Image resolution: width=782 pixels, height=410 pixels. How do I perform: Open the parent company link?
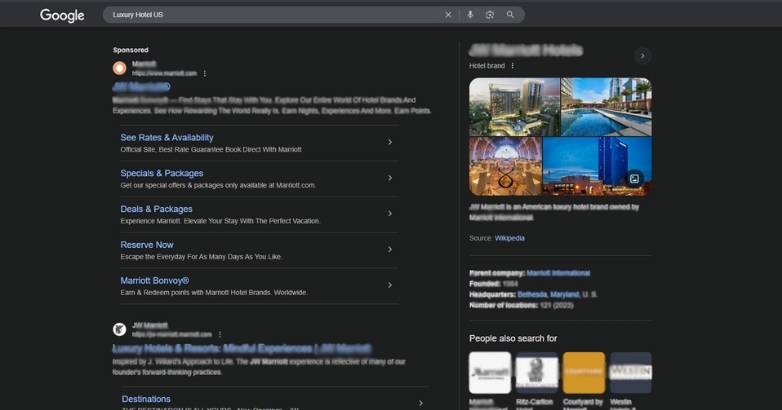click(x=558, y=273)
